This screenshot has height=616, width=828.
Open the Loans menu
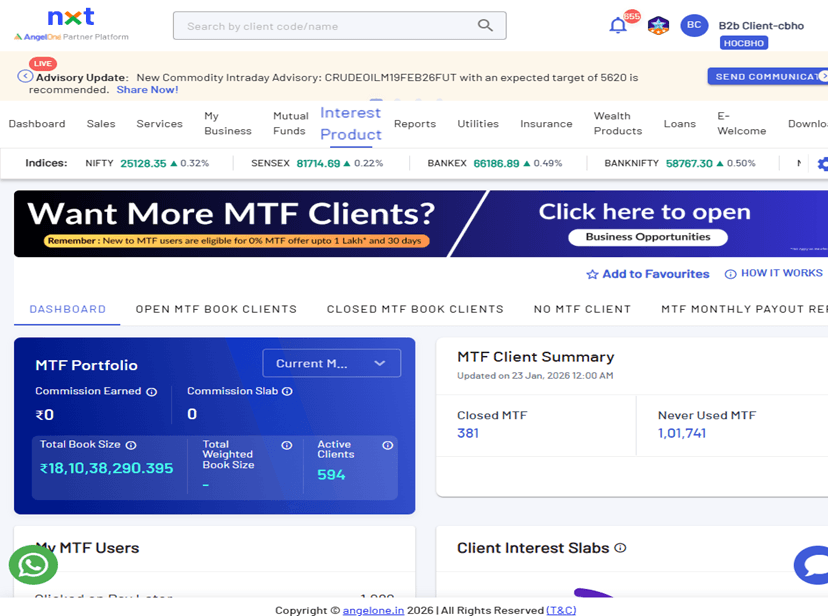coord(680,124)
